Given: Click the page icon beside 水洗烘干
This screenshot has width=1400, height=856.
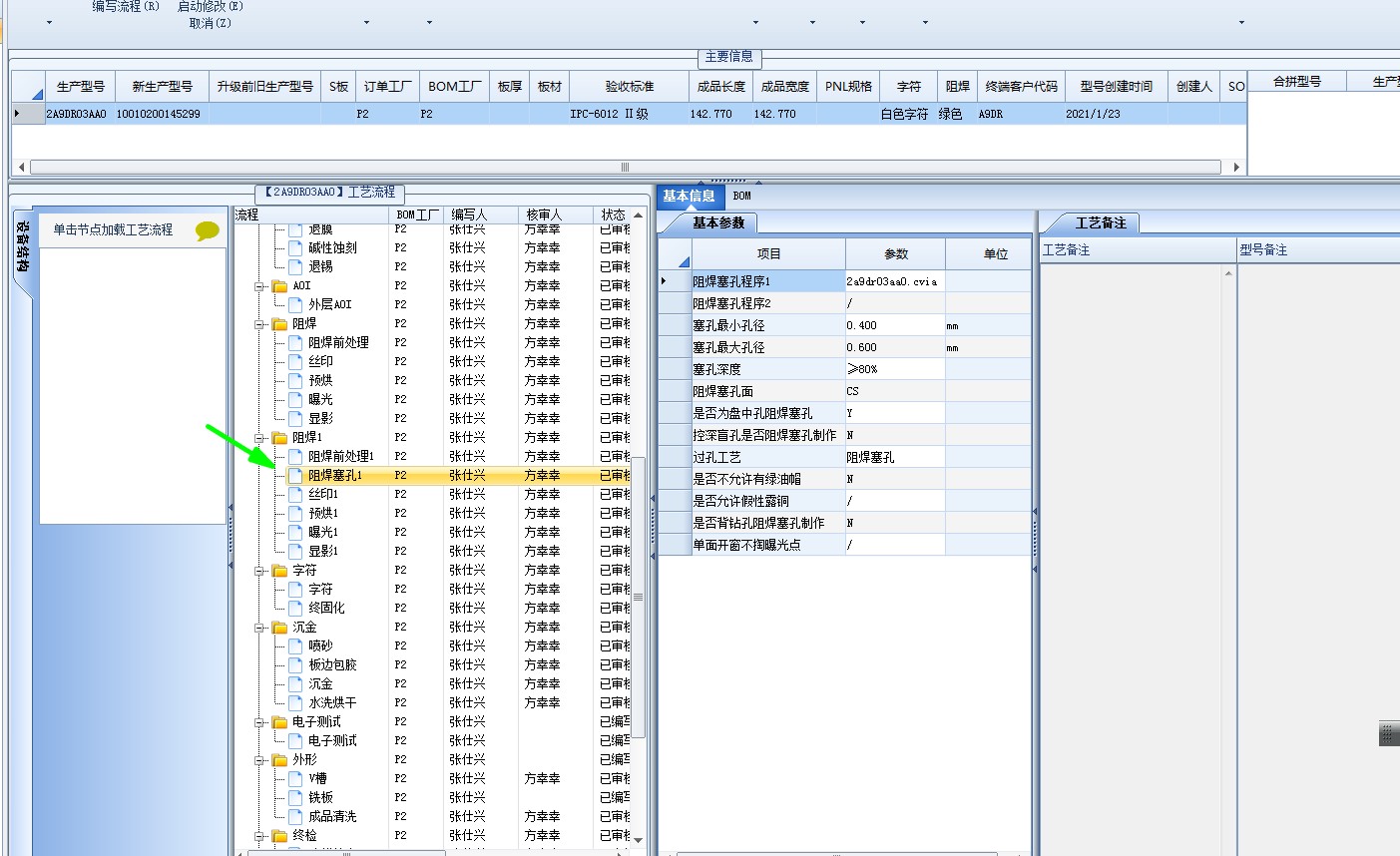Looking at the screenshot, I should coord(295,703).
